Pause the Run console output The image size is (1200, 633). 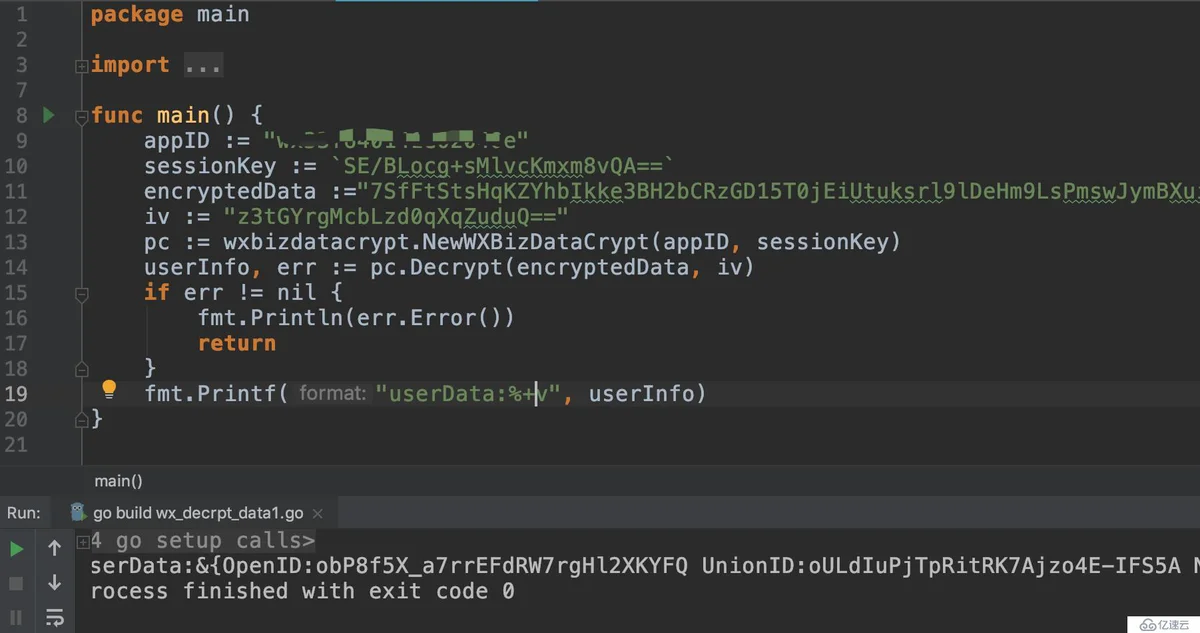coord(16,616)
